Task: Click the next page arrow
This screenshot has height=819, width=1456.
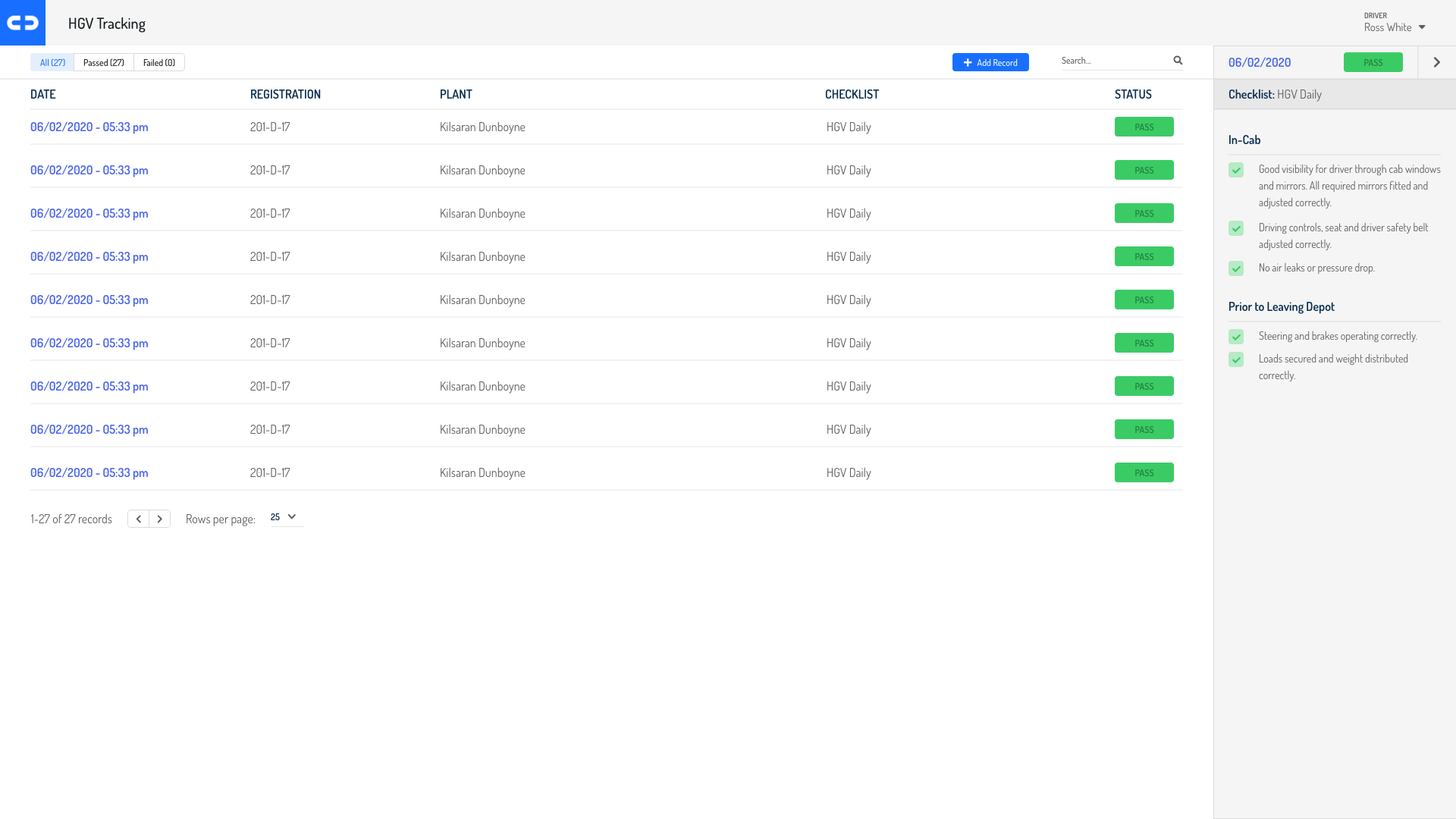Action: click(160, 519)
